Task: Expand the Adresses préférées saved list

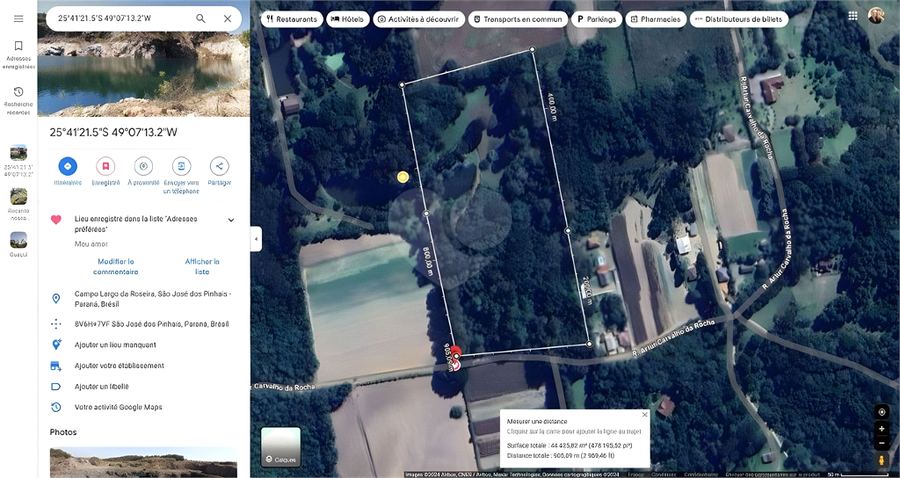Action: [x=231, y=220]
